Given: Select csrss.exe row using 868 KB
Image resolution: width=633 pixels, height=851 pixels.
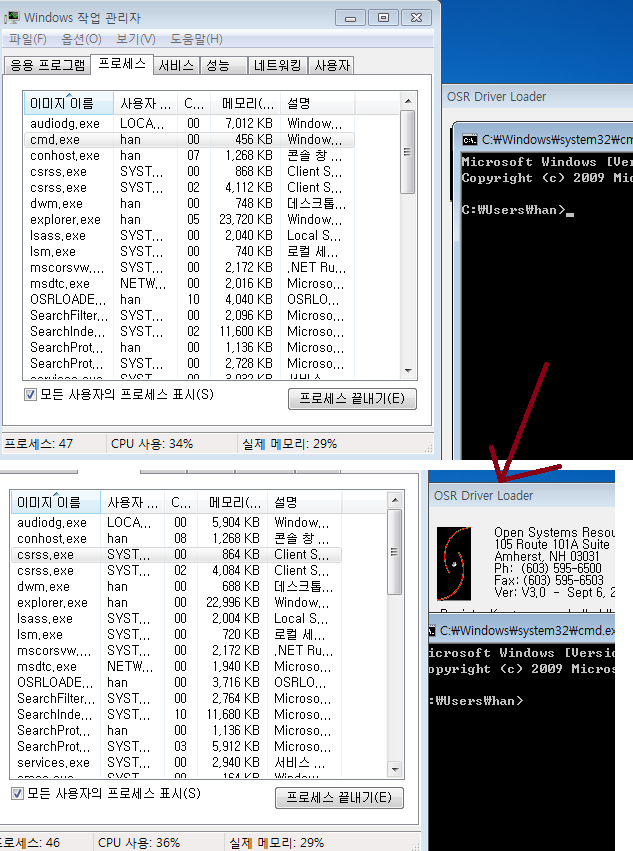Looking at the screenshot, I should click(x=189, y=172).
